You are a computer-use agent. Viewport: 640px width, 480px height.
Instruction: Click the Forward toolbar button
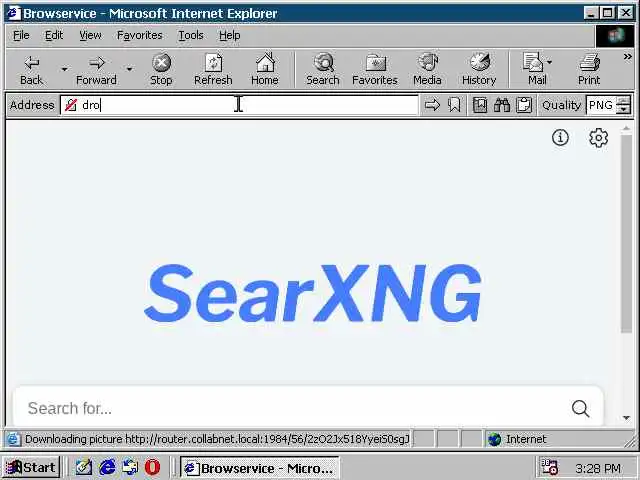pos(96,69)
